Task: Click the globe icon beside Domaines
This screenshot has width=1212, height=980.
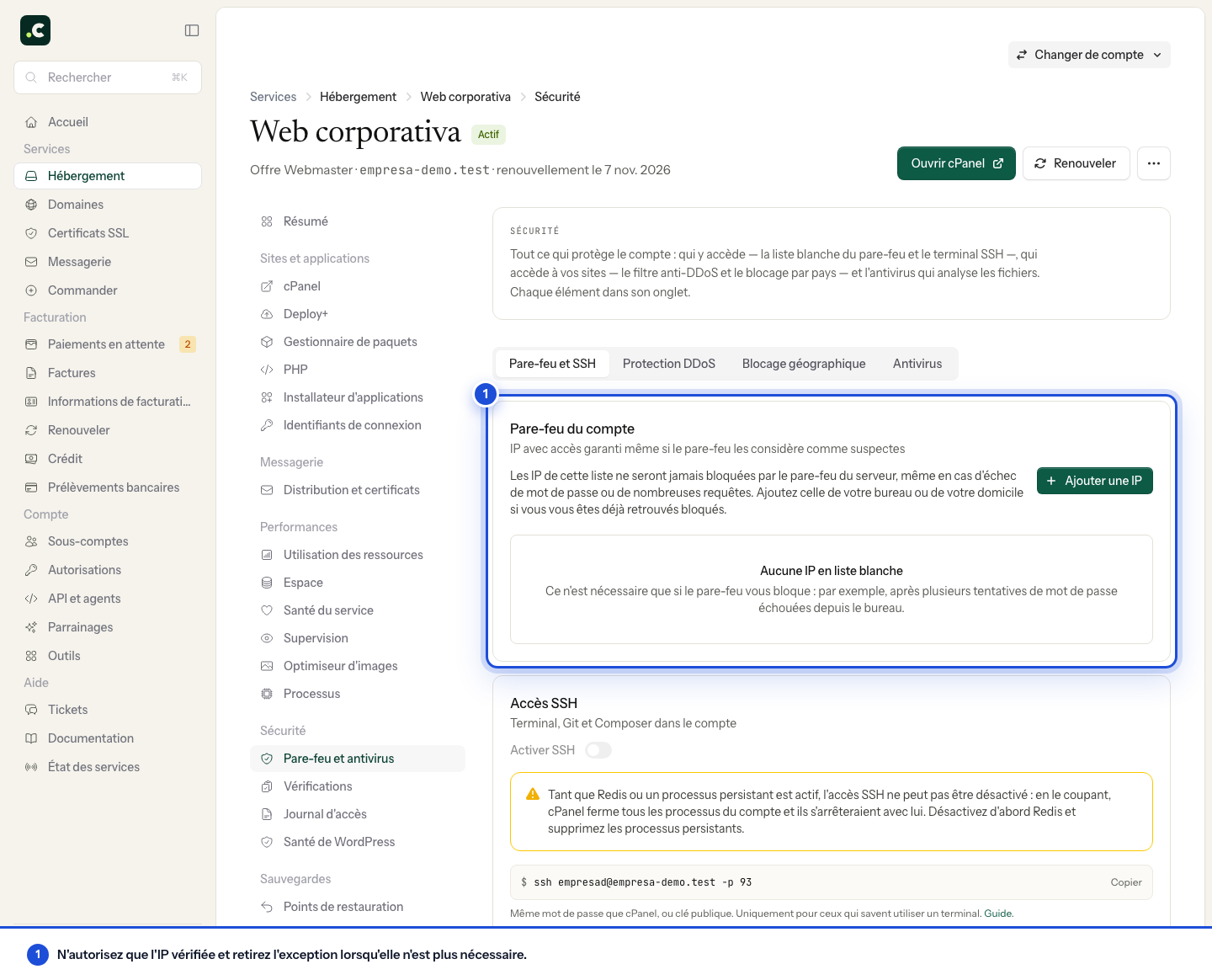Action: 31,205
